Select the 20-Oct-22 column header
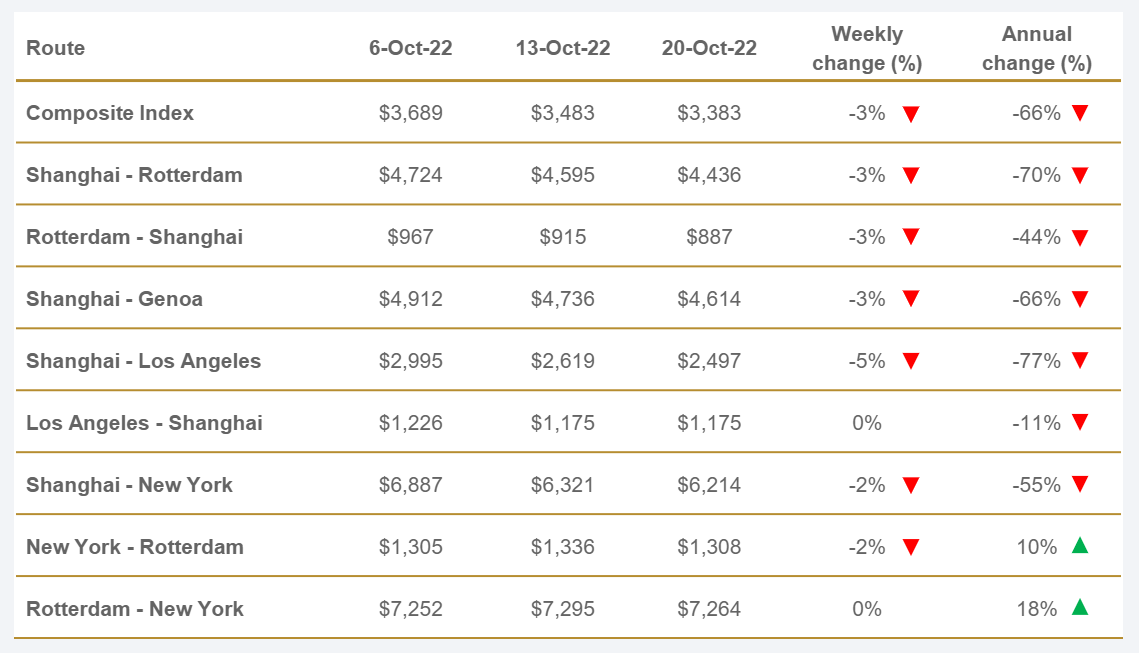 [709, 48]
